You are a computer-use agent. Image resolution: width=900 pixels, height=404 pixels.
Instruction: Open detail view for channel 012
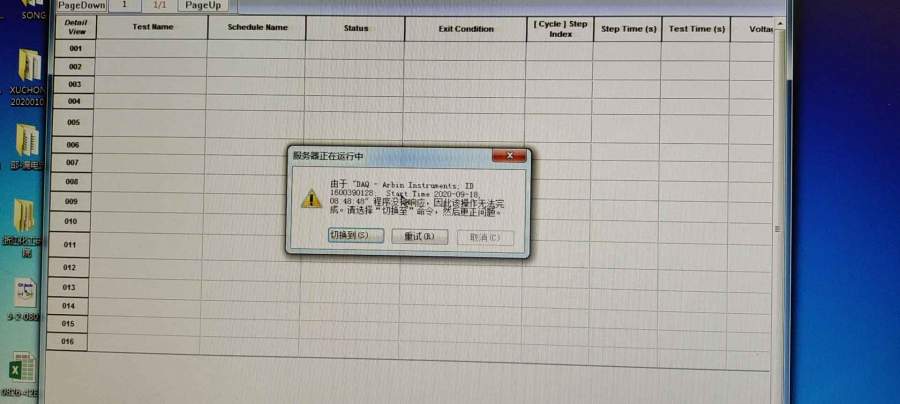coord(69,268)
